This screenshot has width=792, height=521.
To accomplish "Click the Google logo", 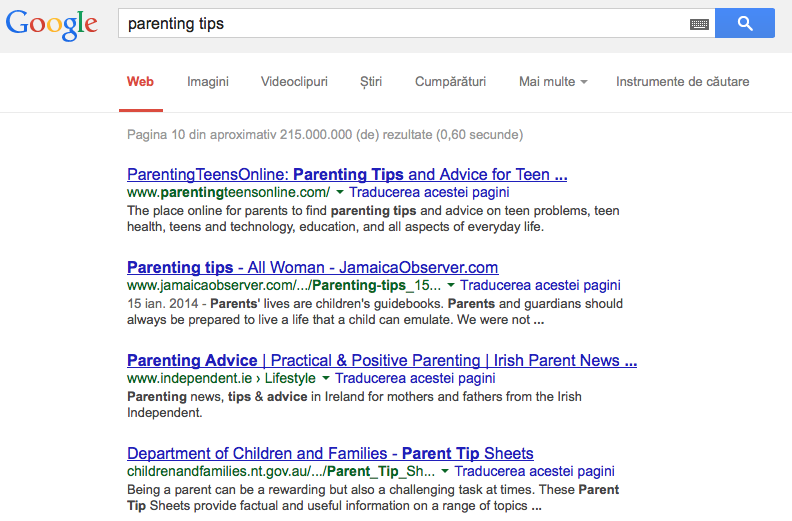I will pyautogui.click(x=52, y=26).
